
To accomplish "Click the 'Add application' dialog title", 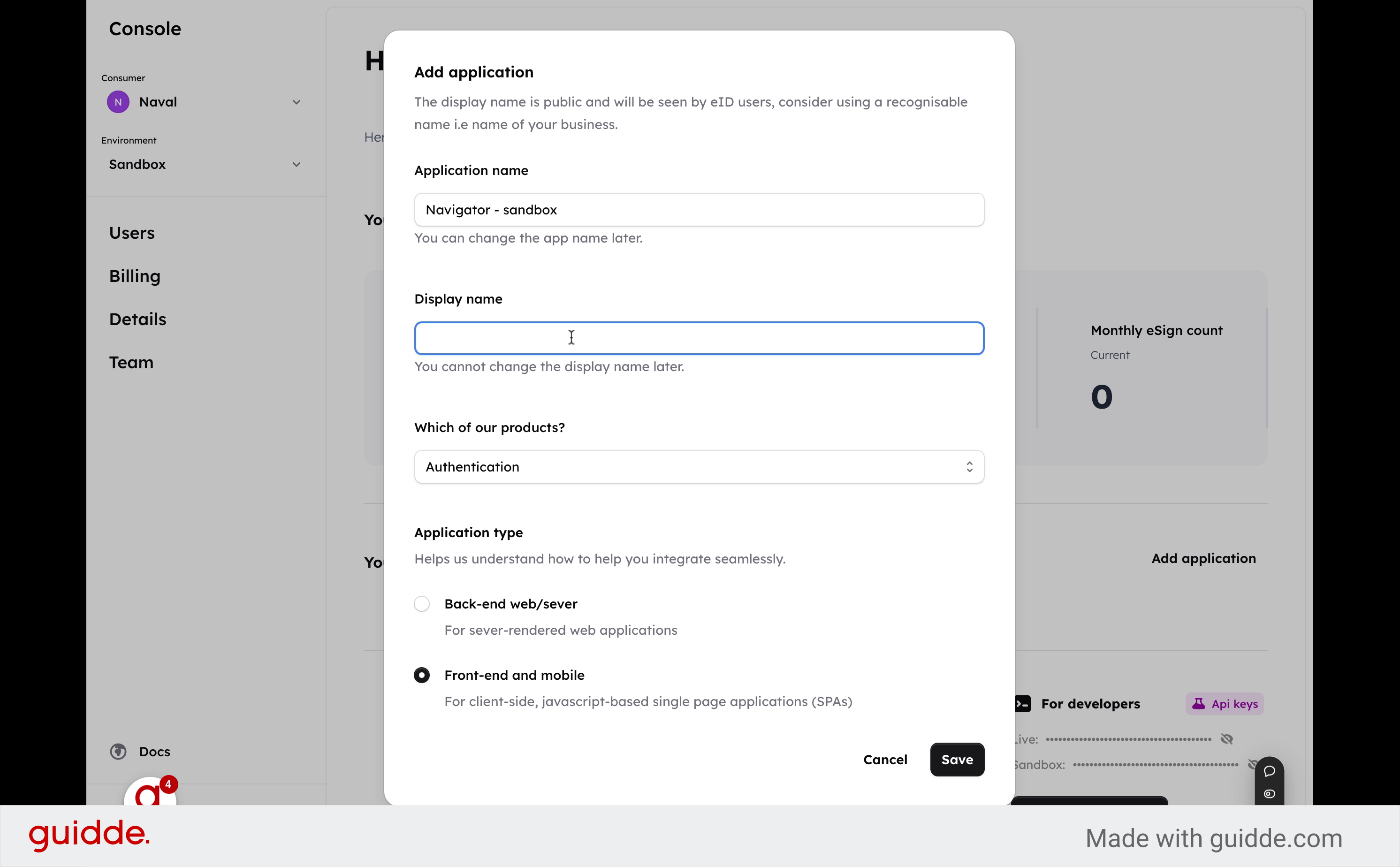I will (473, 72).
